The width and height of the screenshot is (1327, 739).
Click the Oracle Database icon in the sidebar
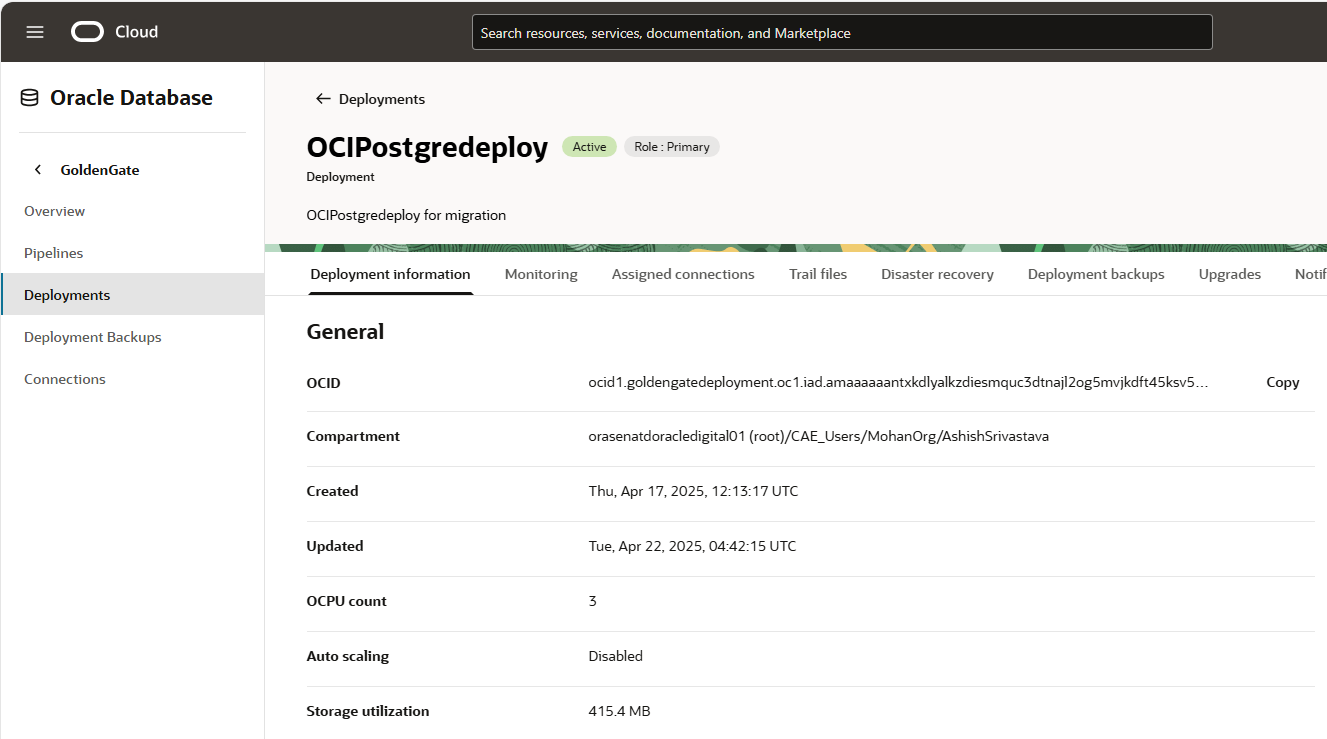pyautogui.click(x=30, y=98)
